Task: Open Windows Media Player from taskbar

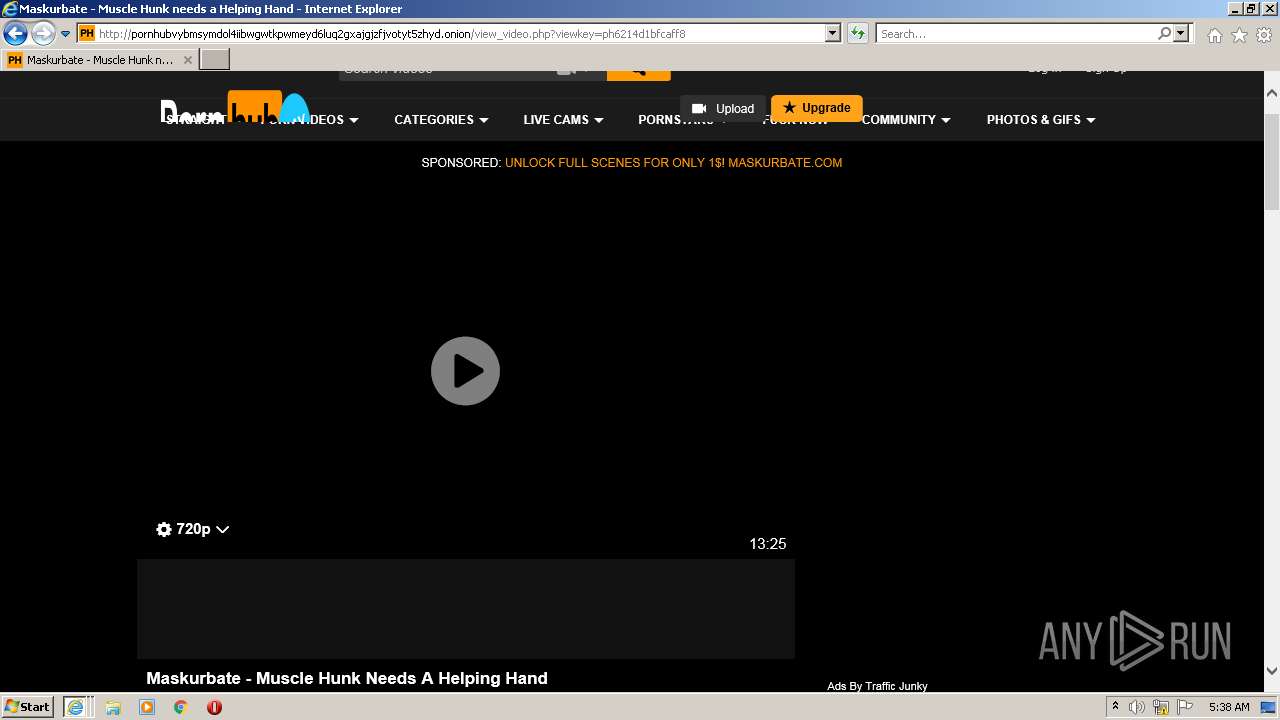Action: 147,707
